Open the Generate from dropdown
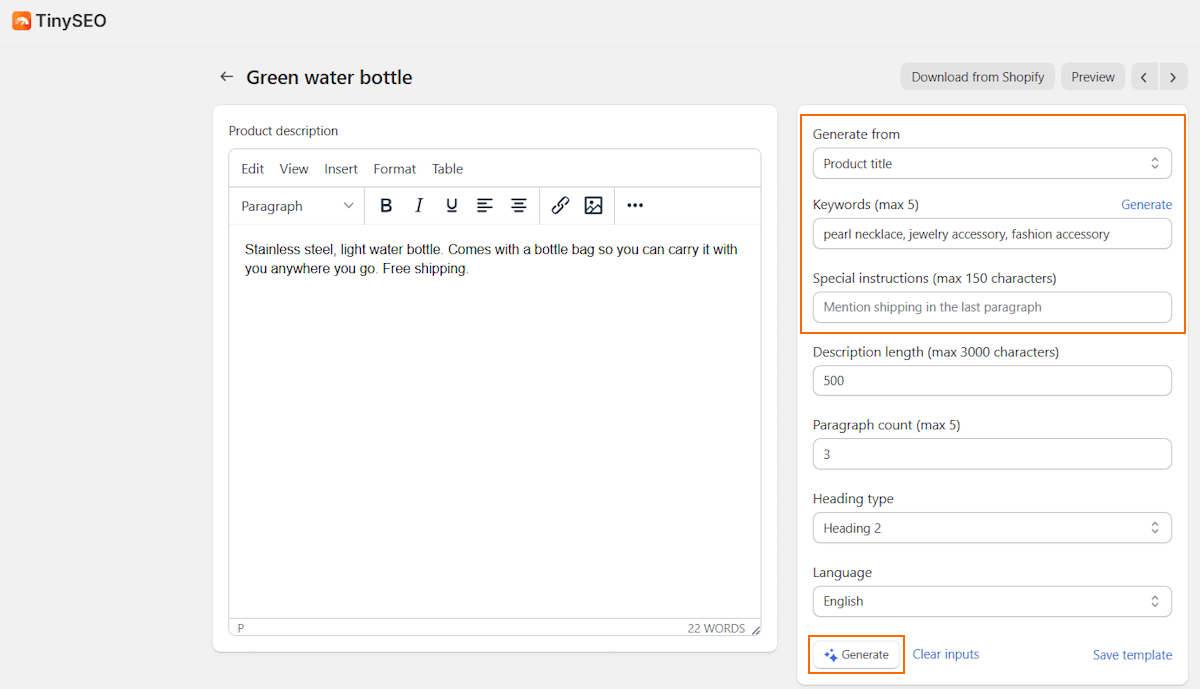 (992, 163)
